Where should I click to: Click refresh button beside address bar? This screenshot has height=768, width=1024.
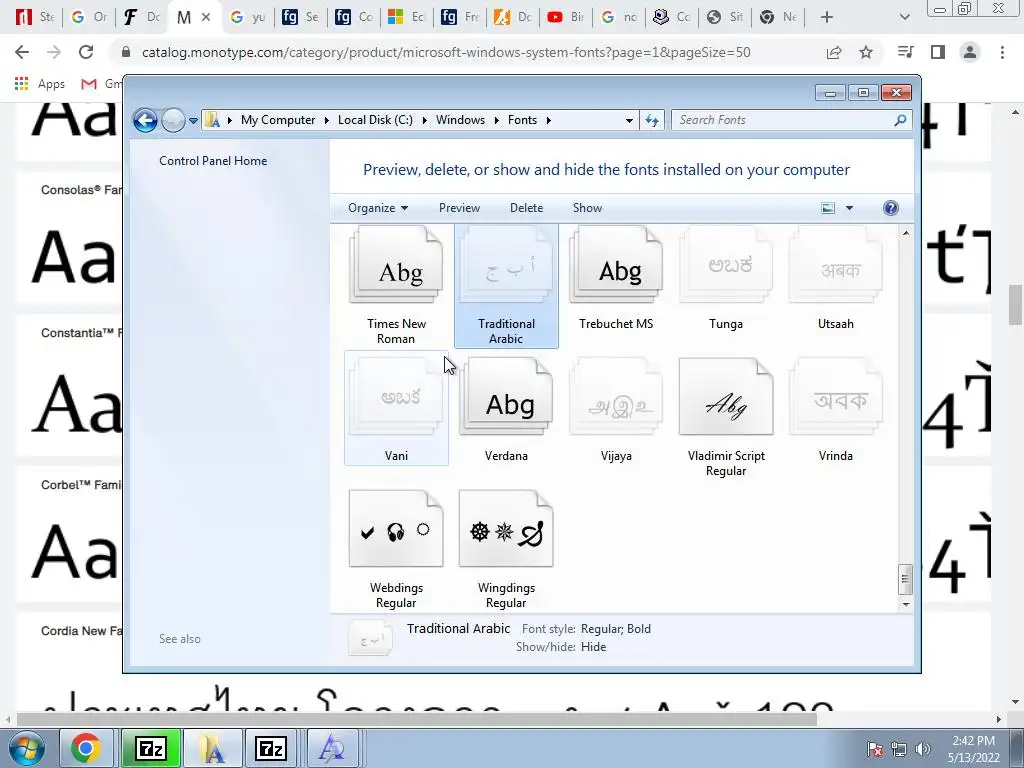[652, 120]
